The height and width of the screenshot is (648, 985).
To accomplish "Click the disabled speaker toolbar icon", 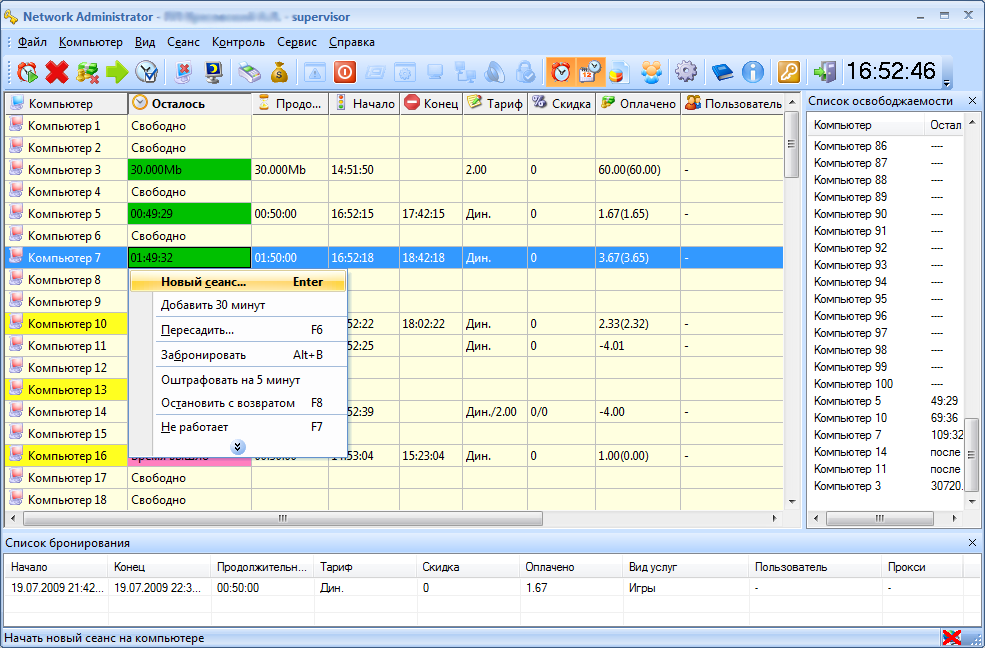I will [x=496, y=72].
